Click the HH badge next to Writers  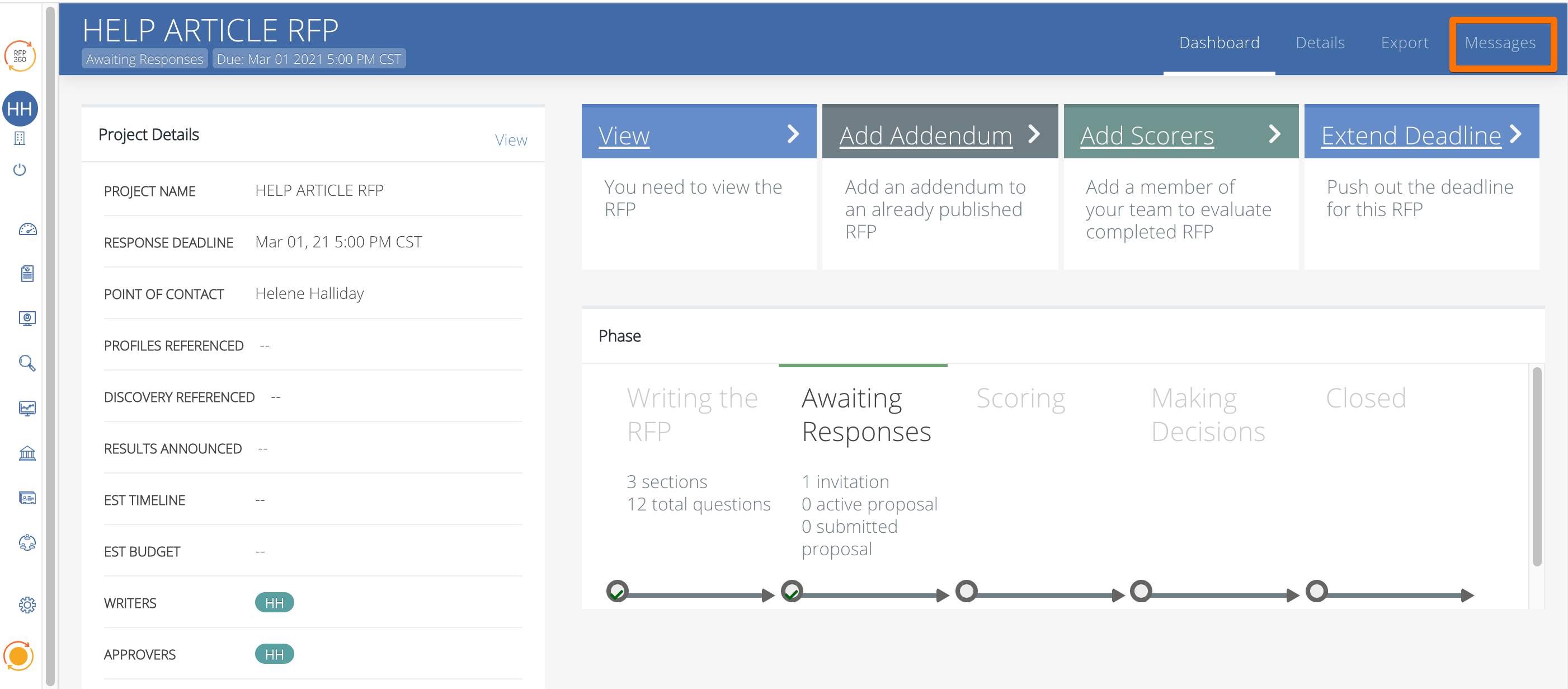pos(274,602)
